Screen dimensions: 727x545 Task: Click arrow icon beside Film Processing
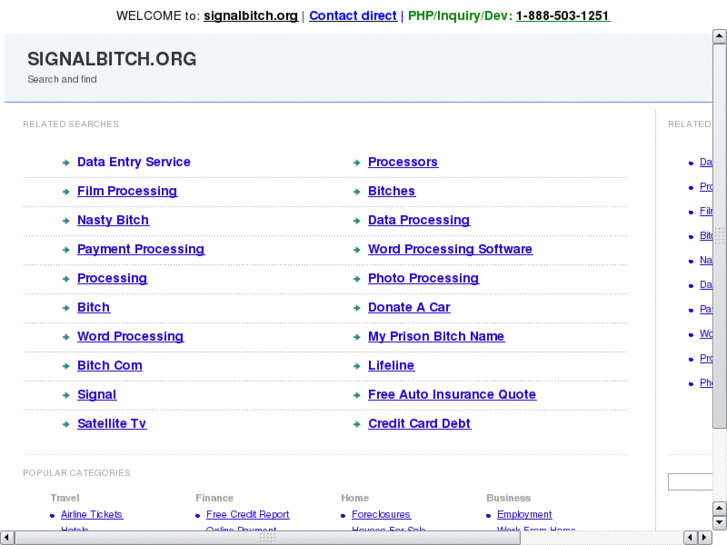66,192
